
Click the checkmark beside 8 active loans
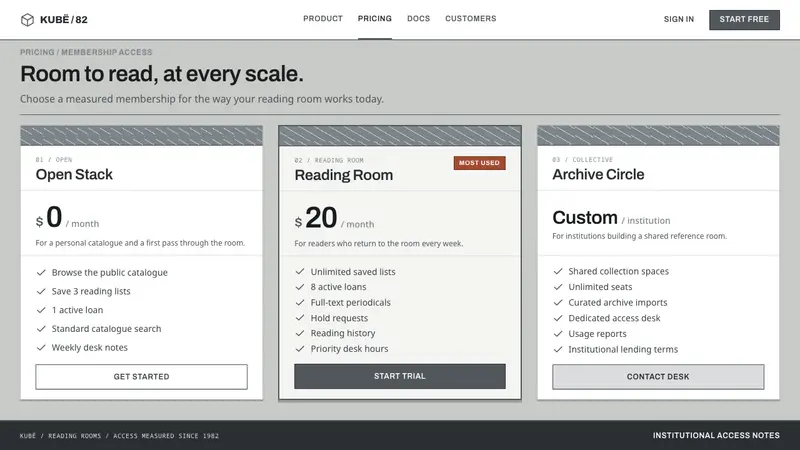300,287
